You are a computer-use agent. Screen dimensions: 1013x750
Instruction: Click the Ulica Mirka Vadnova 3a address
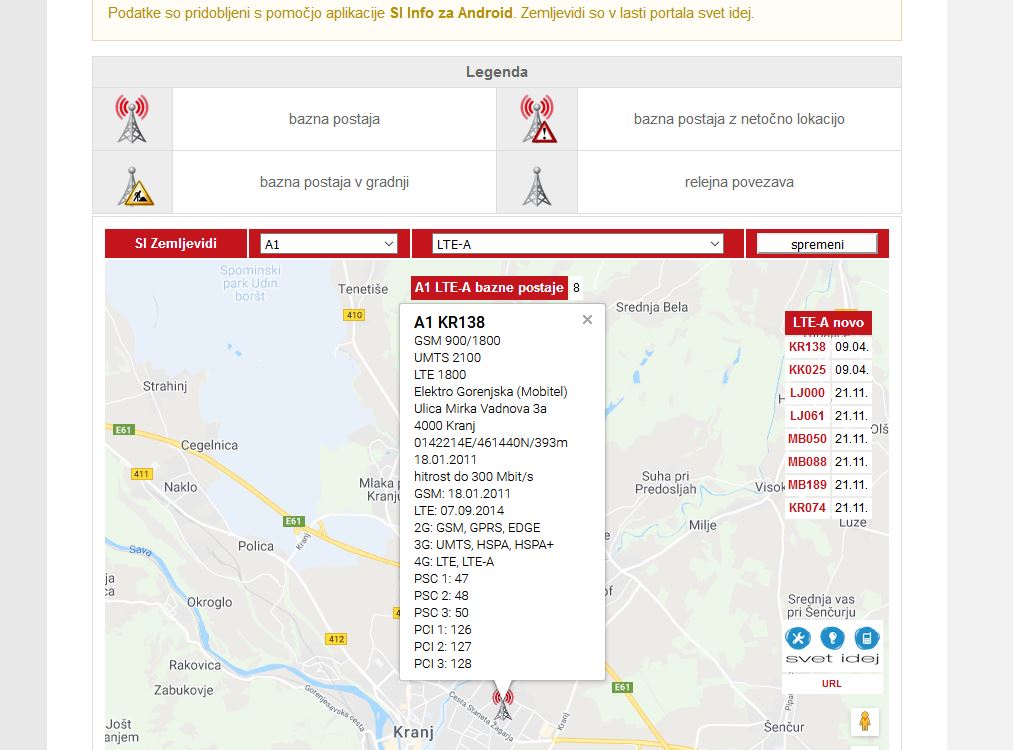(x=480, y=409)
